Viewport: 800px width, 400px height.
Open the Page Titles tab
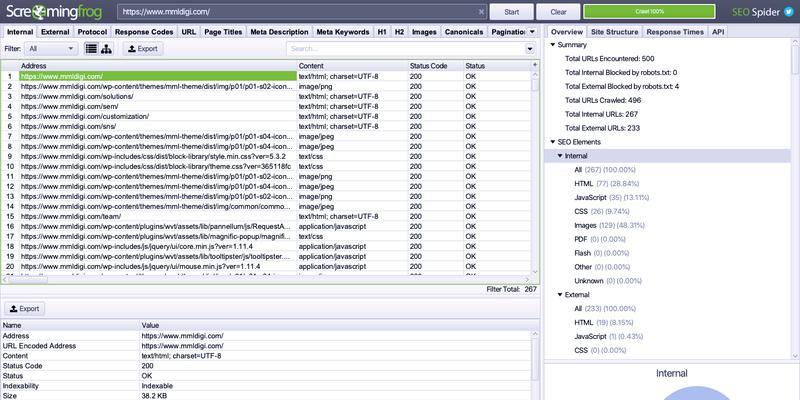point(223,32)
